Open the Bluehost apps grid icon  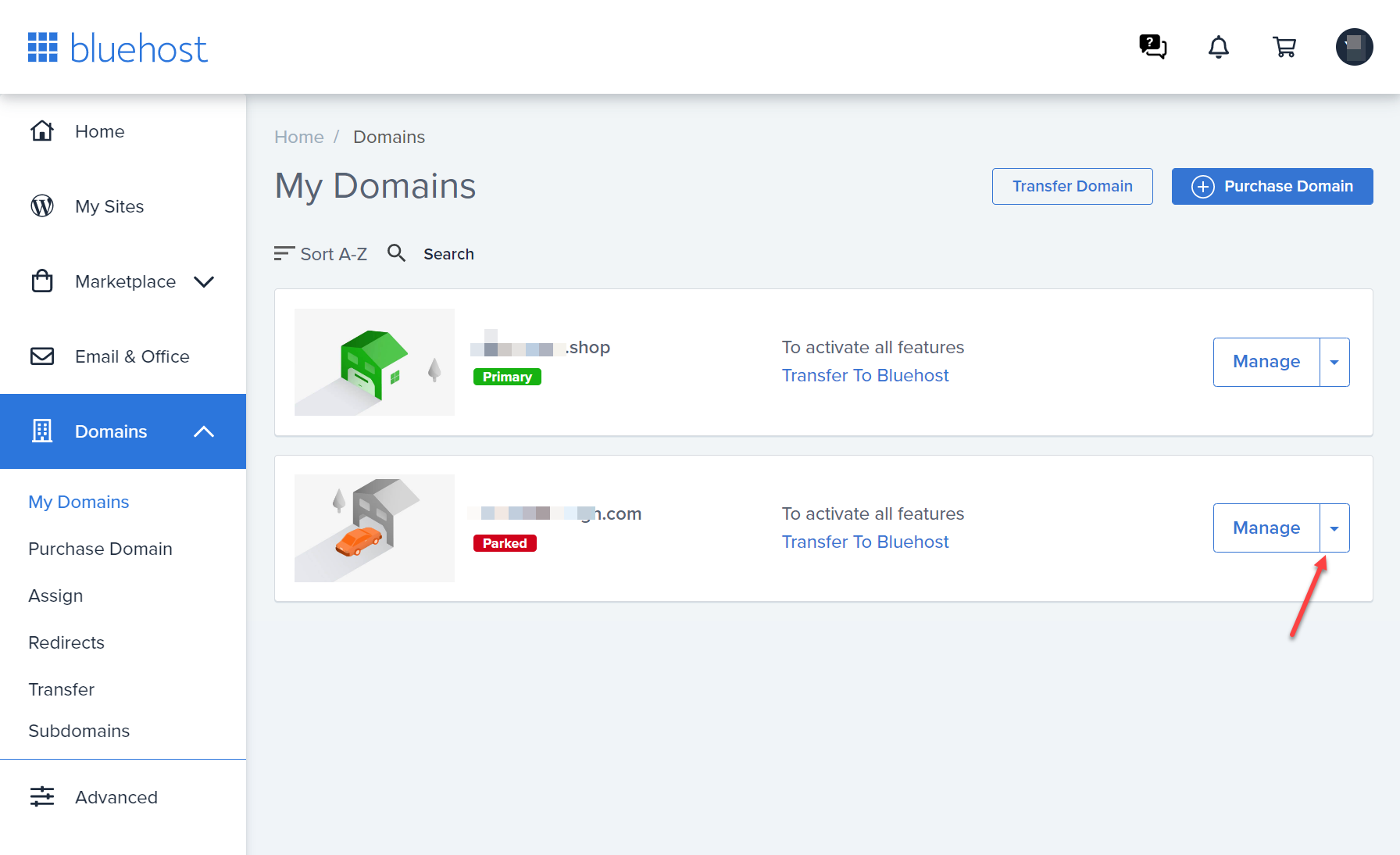pyautogui.click(x=43, y=47)
